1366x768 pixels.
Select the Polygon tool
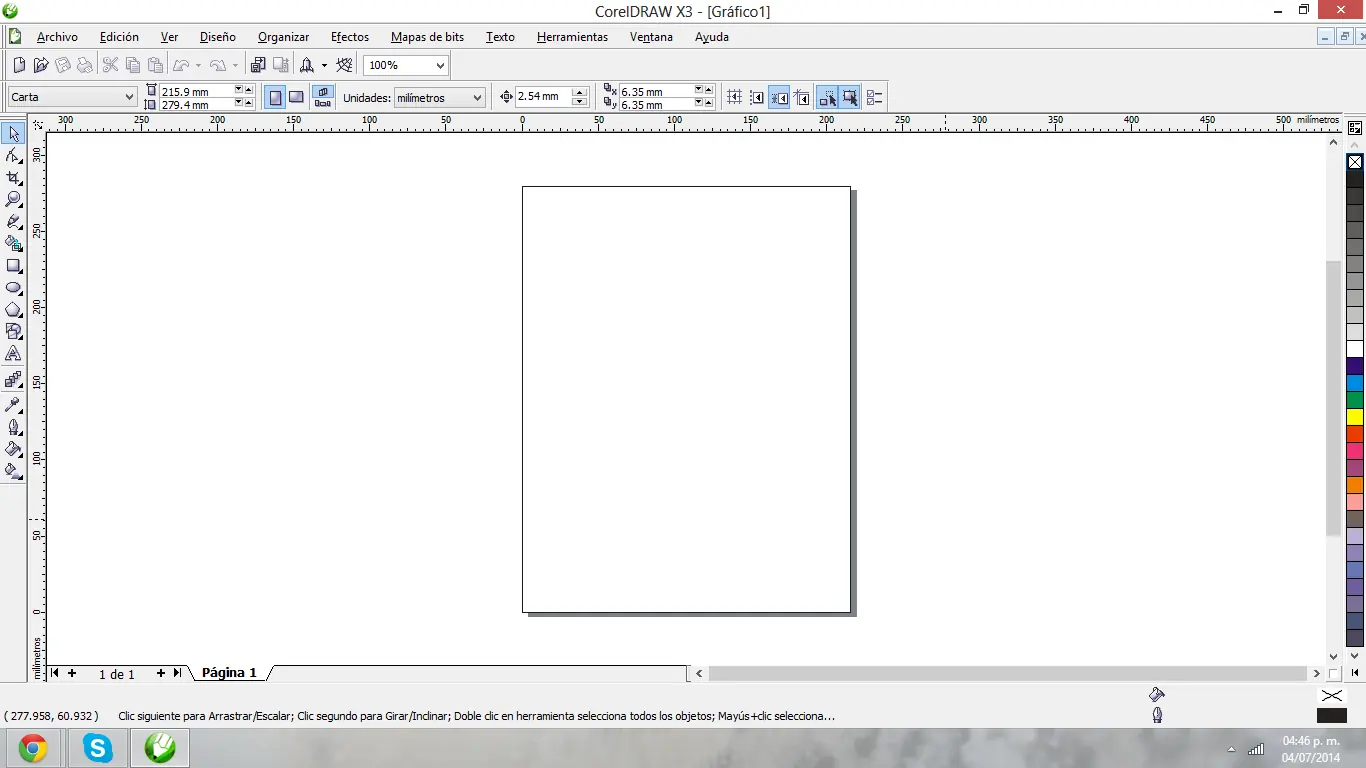[13, 310]
